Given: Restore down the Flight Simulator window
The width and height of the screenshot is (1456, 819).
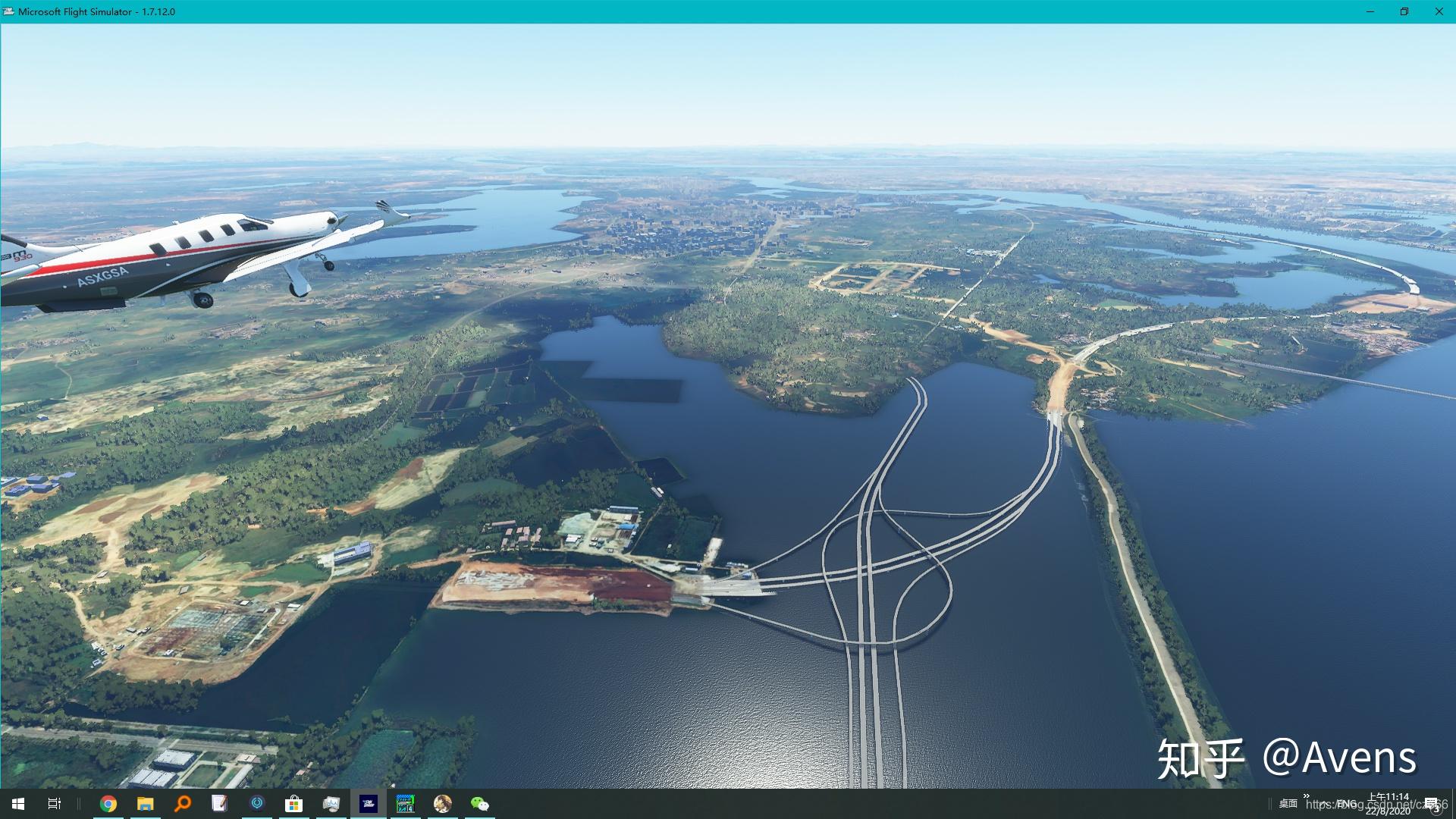Looking at the screenshot, I should (1404, 11).
